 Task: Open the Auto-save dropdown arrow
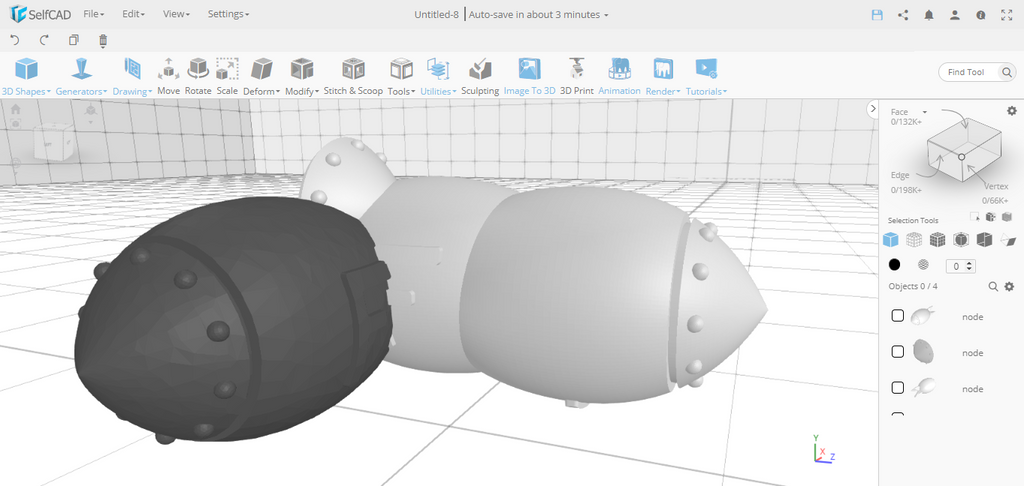point(606,15)
